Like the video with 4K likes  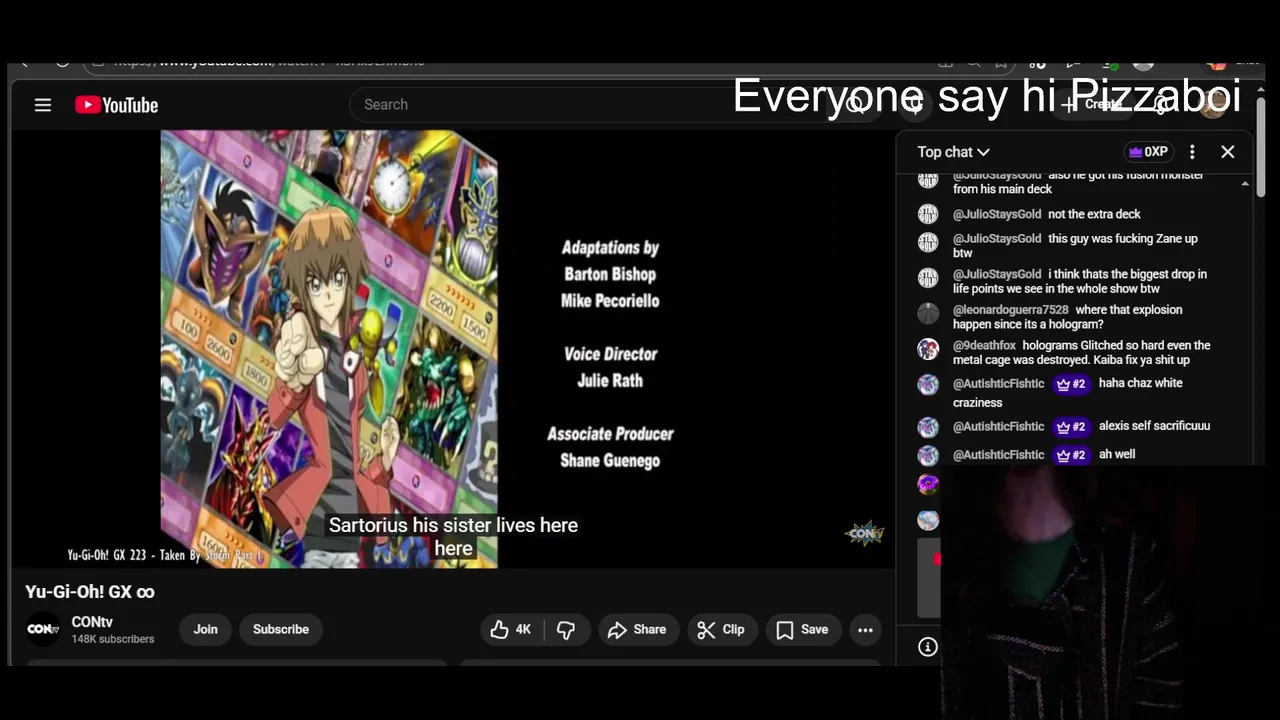(510, 629)
